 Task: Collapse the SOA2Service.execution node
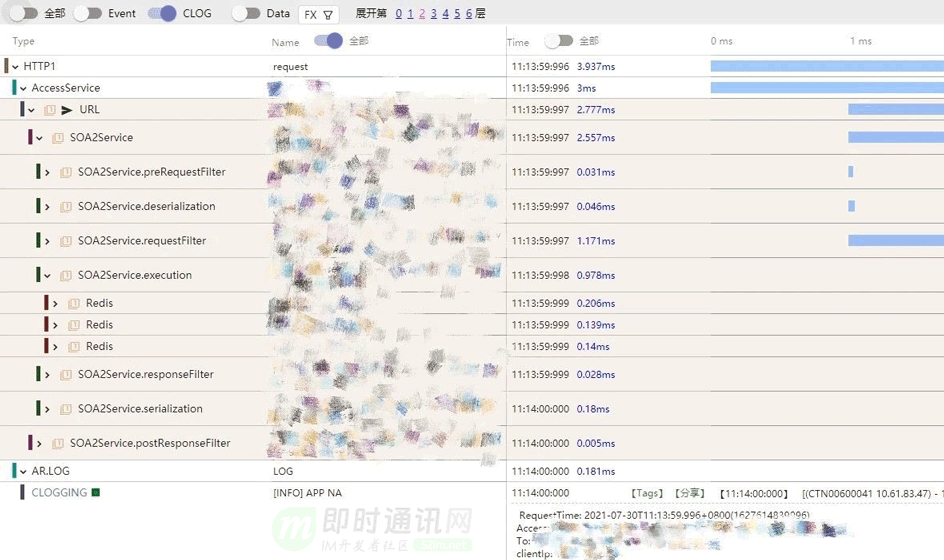47,276
